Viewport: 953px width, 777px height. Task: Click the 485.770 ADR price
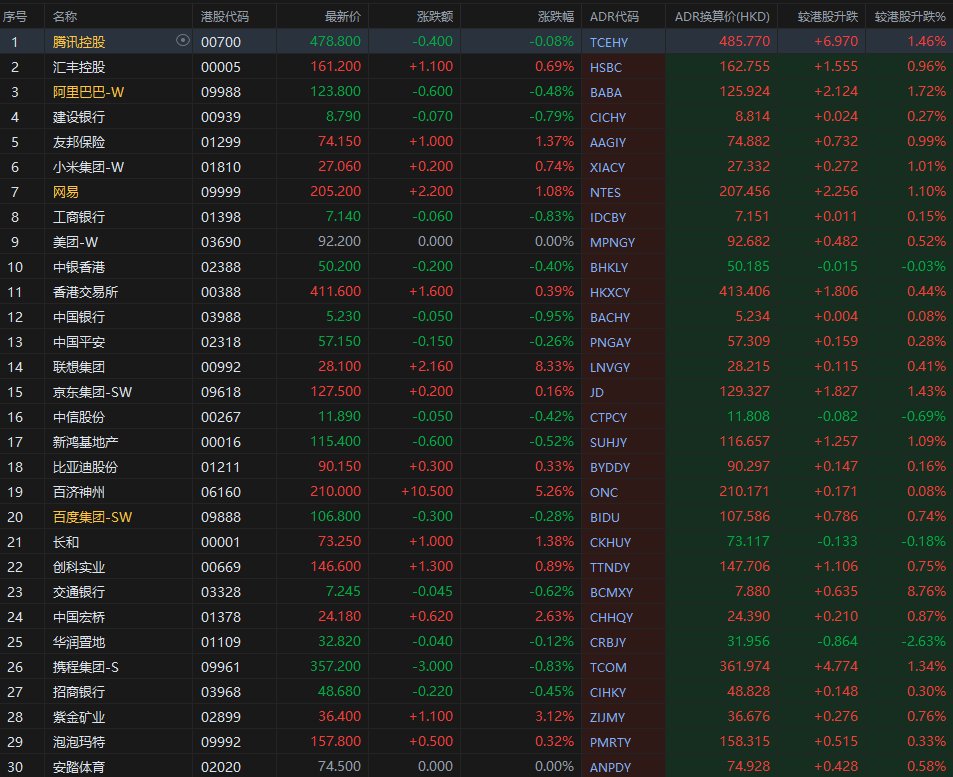click(745, 41)
